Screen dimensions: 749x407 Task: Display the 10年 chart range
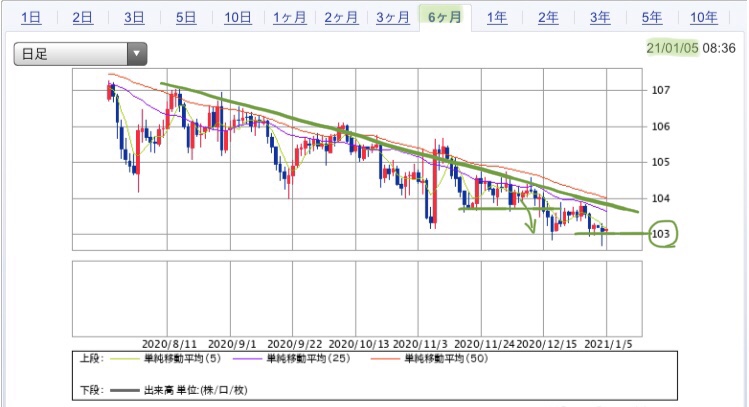(x=704, y=18)
